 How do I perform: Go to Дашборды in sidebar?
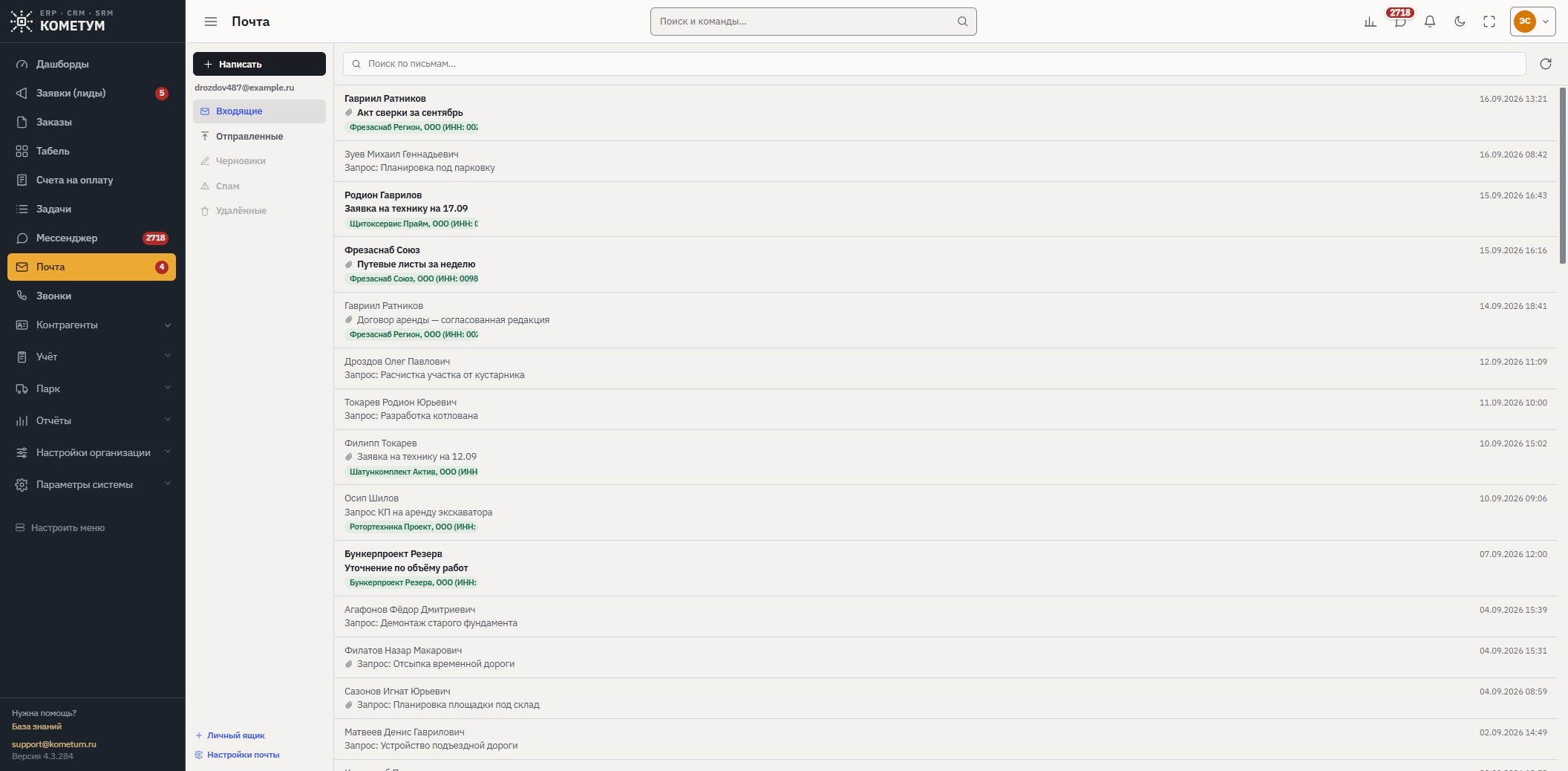point(92,64)
